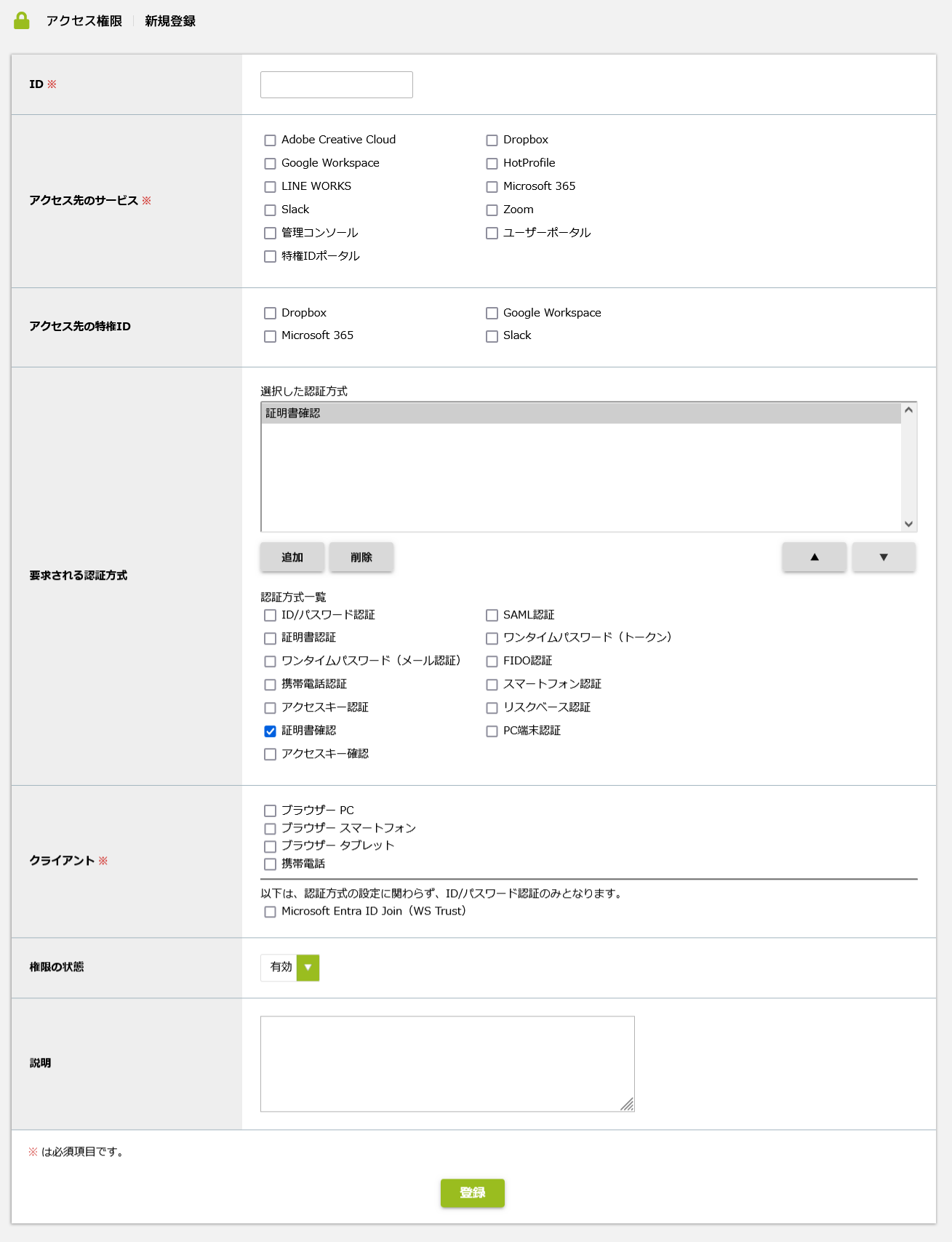This screenshot has height=1242, width=952.
Task: Enable FIDO認証 checkbox
Action: 492,661
